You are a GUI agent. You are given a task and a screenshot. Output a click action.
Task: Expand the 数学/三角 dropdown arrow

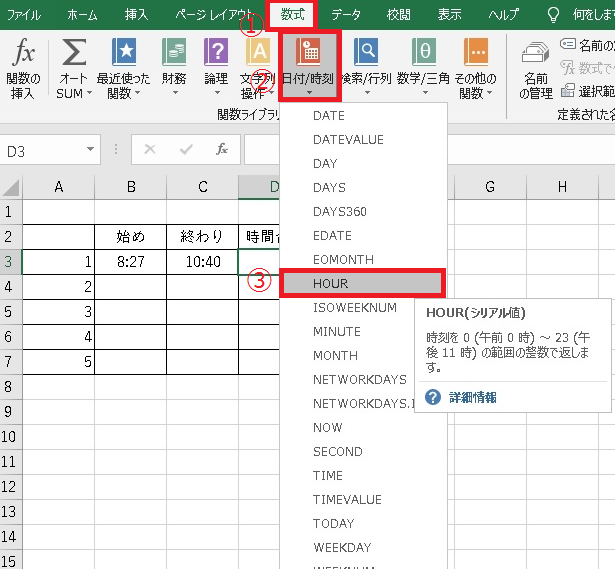coord(425,93)
